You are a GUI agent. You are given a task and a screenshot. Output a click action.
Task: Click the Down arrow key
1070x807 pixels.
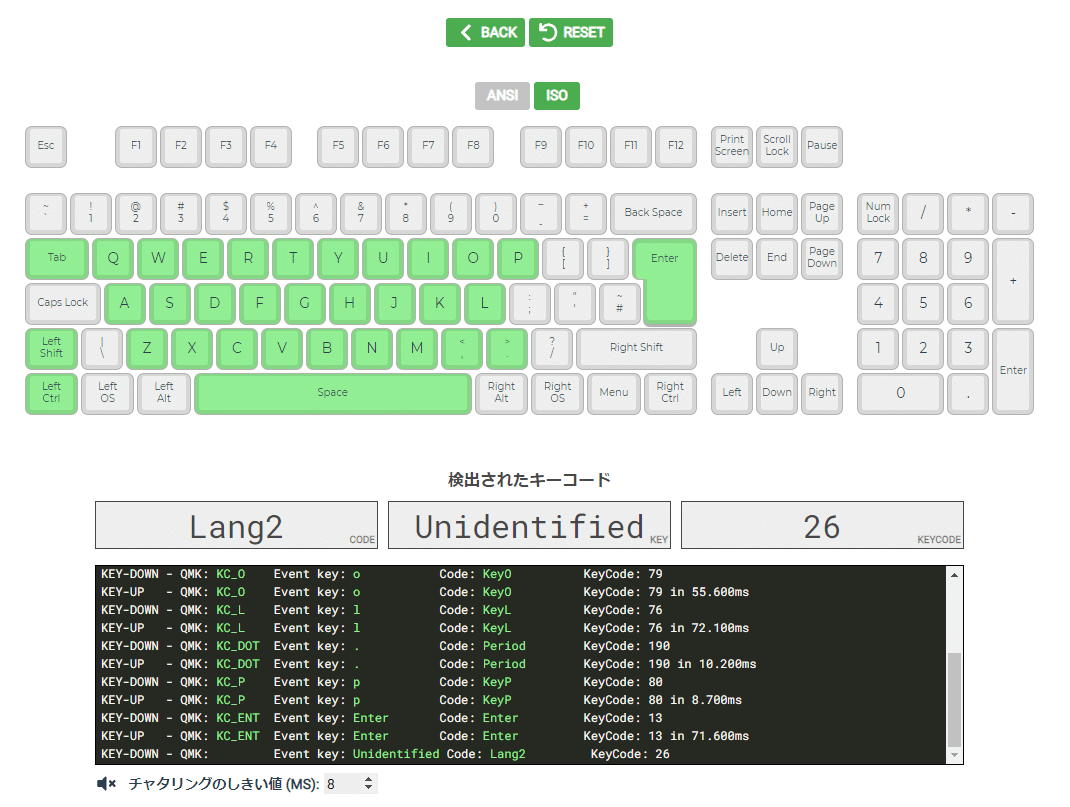[x=777, y=393]
